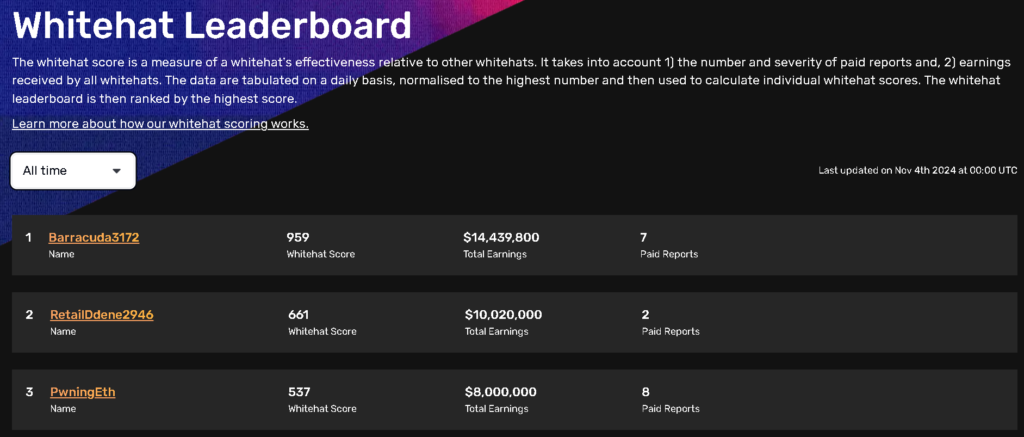Open RetailDdene2946's profile link
Screen dimensions: 1024x437
tap(101, 315)
